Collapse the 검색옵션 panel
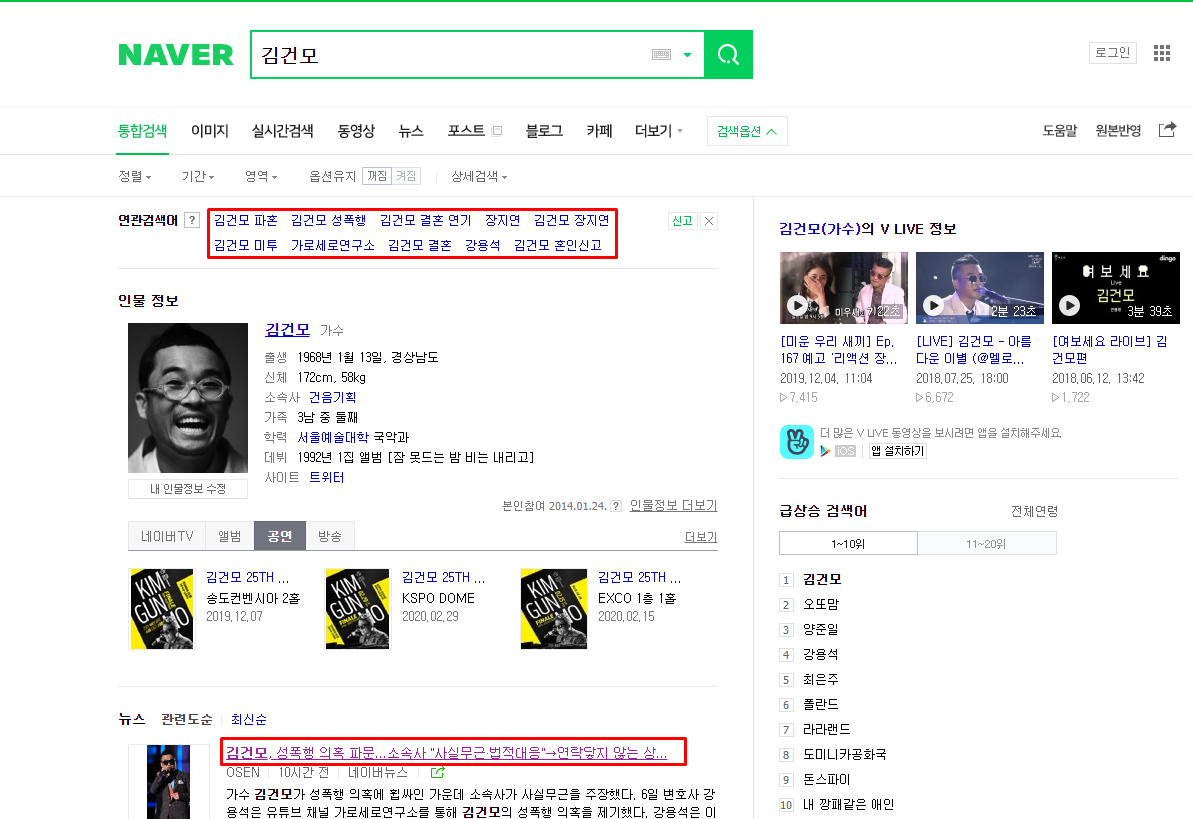This screenshot has width=1193, height=819. click(x=747, y=131)
